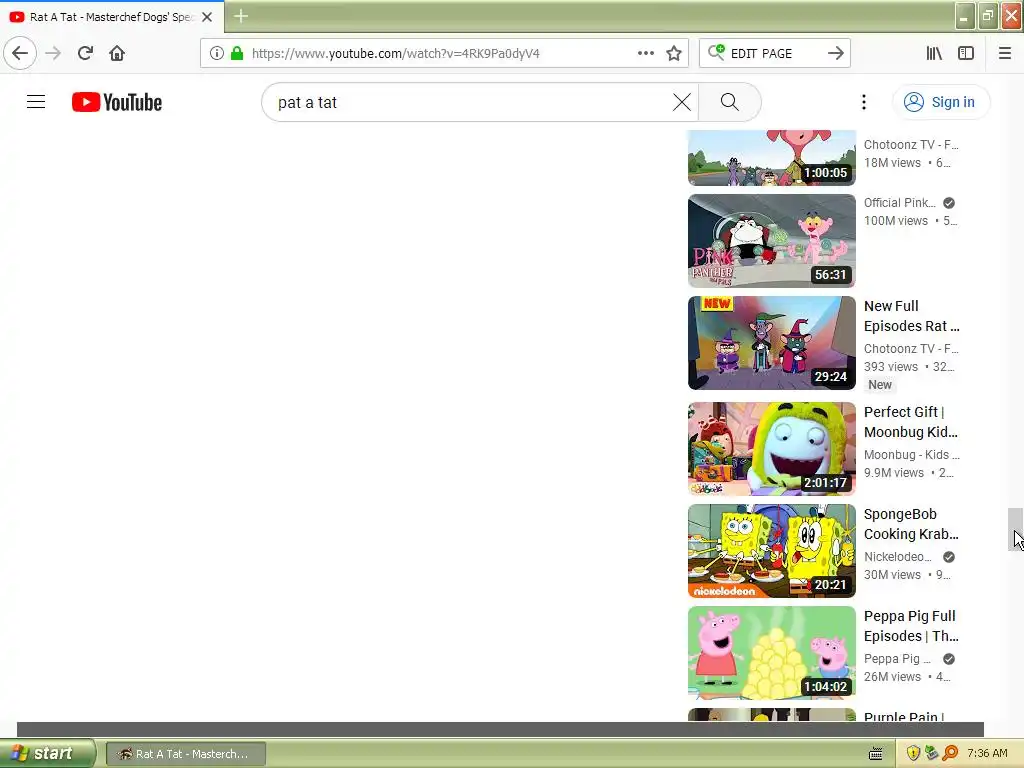Screen dimensions: 1024x768
Task: Click '393 views' under New Full Episodes
Action: click(891, 367)
